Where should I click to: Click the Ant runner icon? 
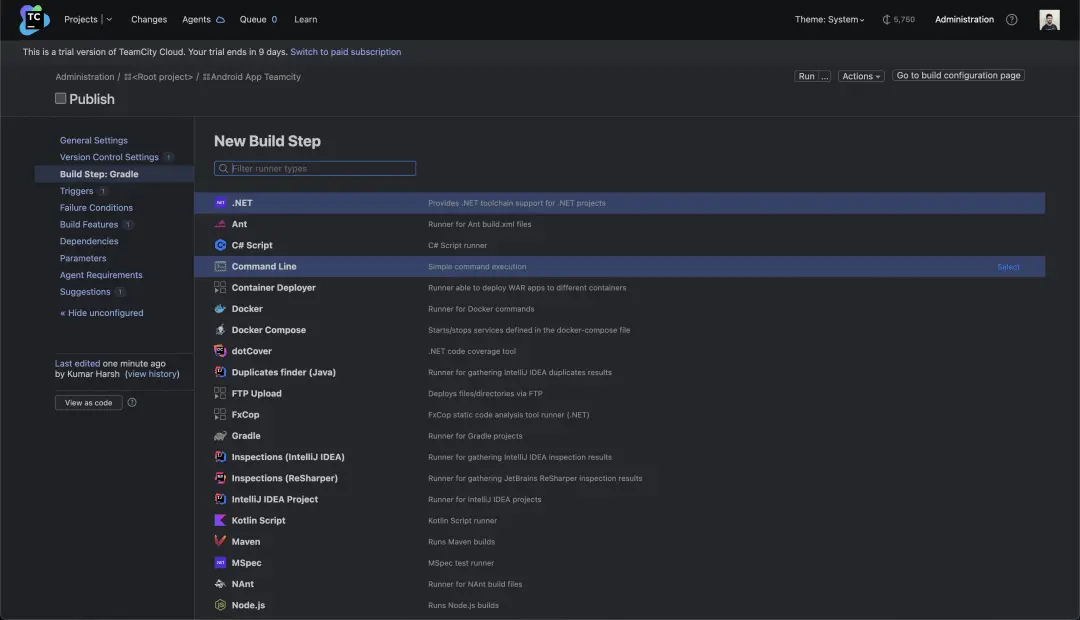click(220, 224)
